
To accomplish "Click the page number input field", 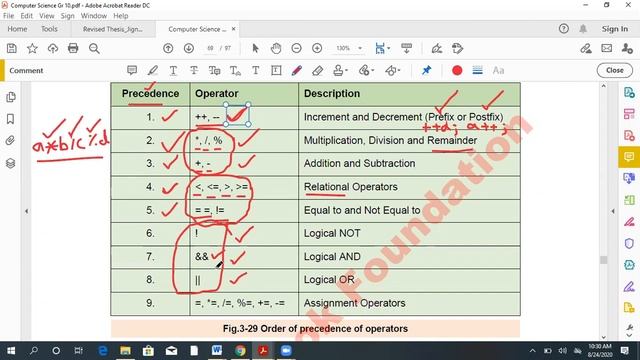I will [211, 48].
